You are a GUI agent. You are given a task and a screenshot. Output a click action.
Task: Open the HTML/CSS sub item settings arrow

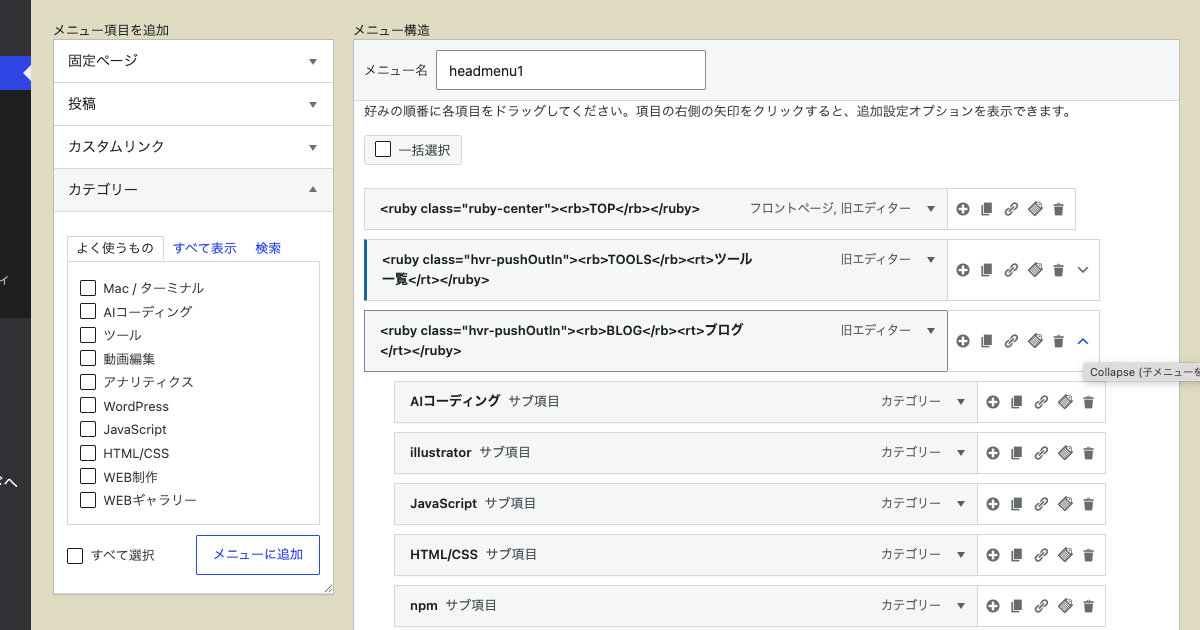click(x=961, y=555)
